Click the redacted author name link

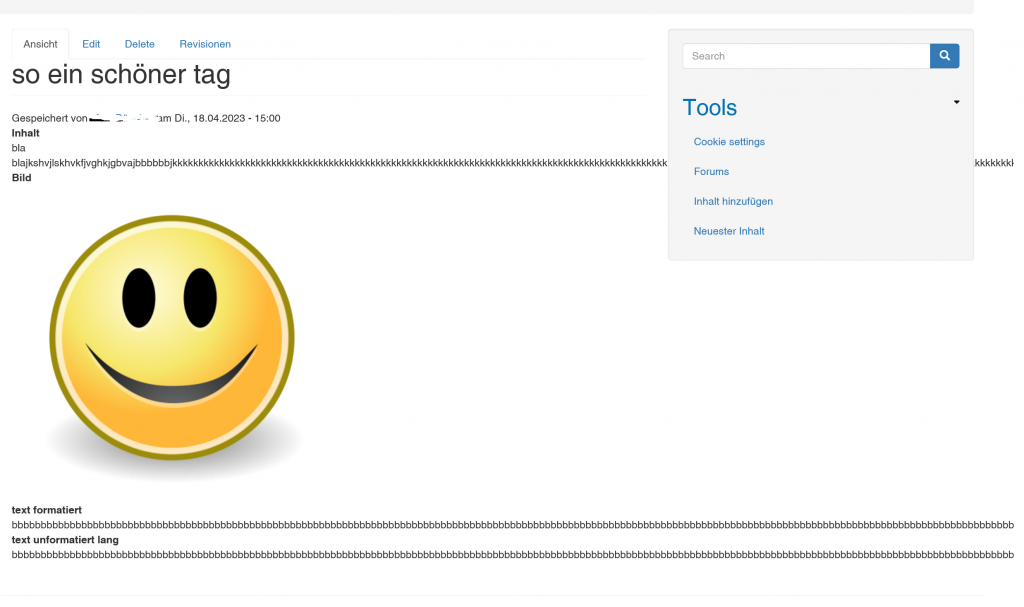click(x=122, y=118)
